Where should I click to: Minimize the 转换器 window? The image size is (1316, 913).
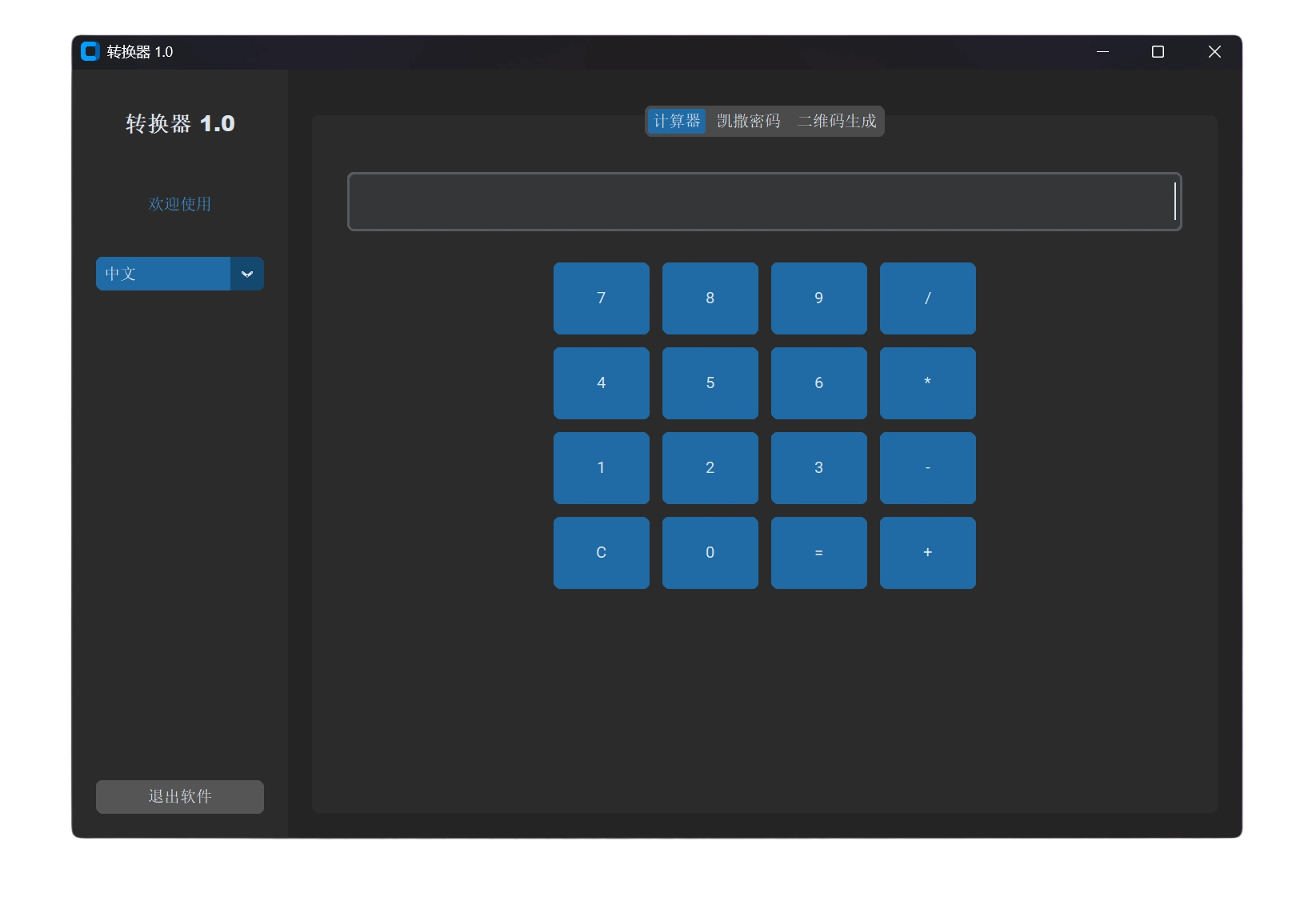pyautogui.click(x=1102, y=52)
